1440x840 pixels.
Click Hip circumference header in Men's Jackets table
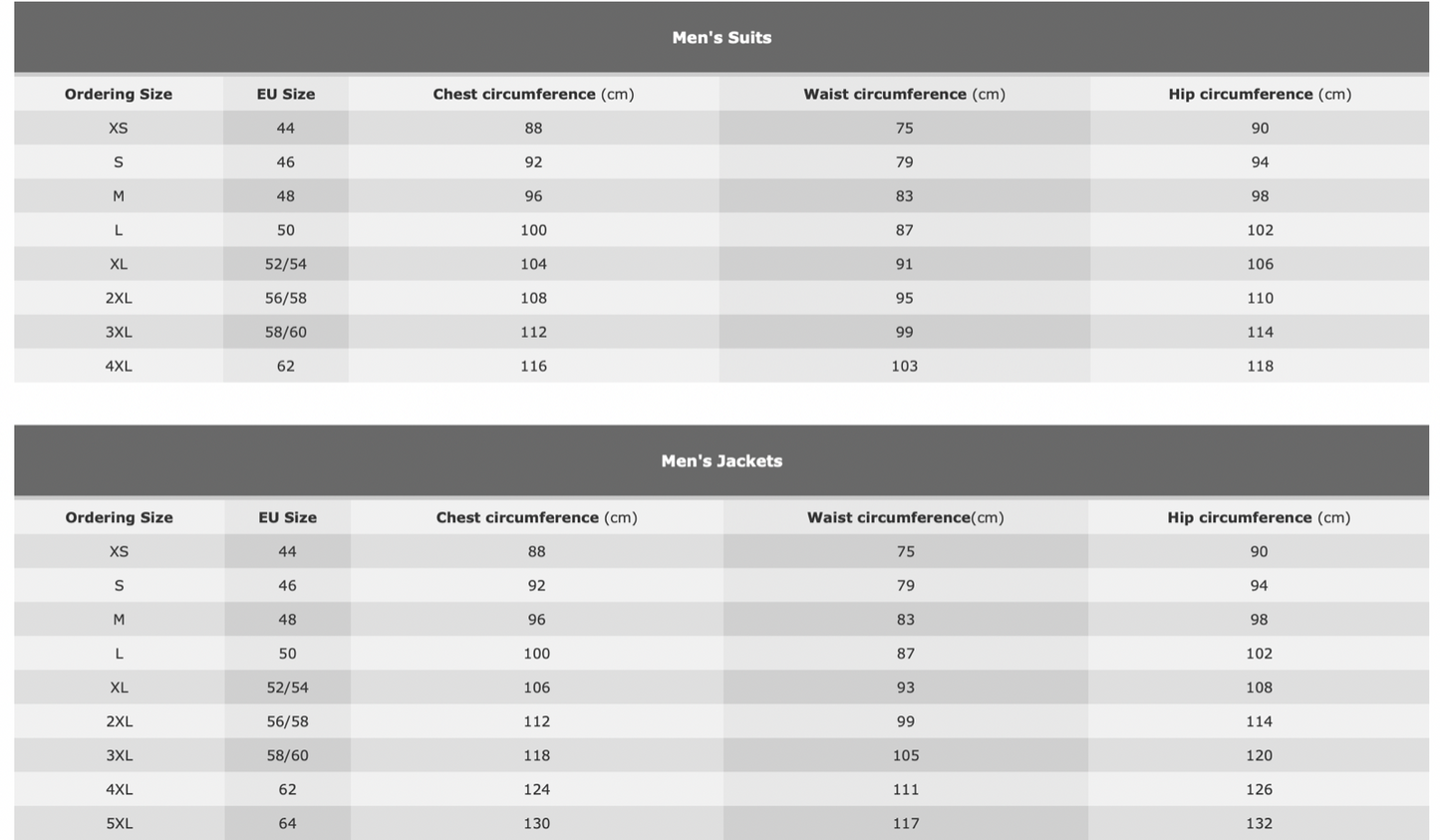click(1259, 518)
